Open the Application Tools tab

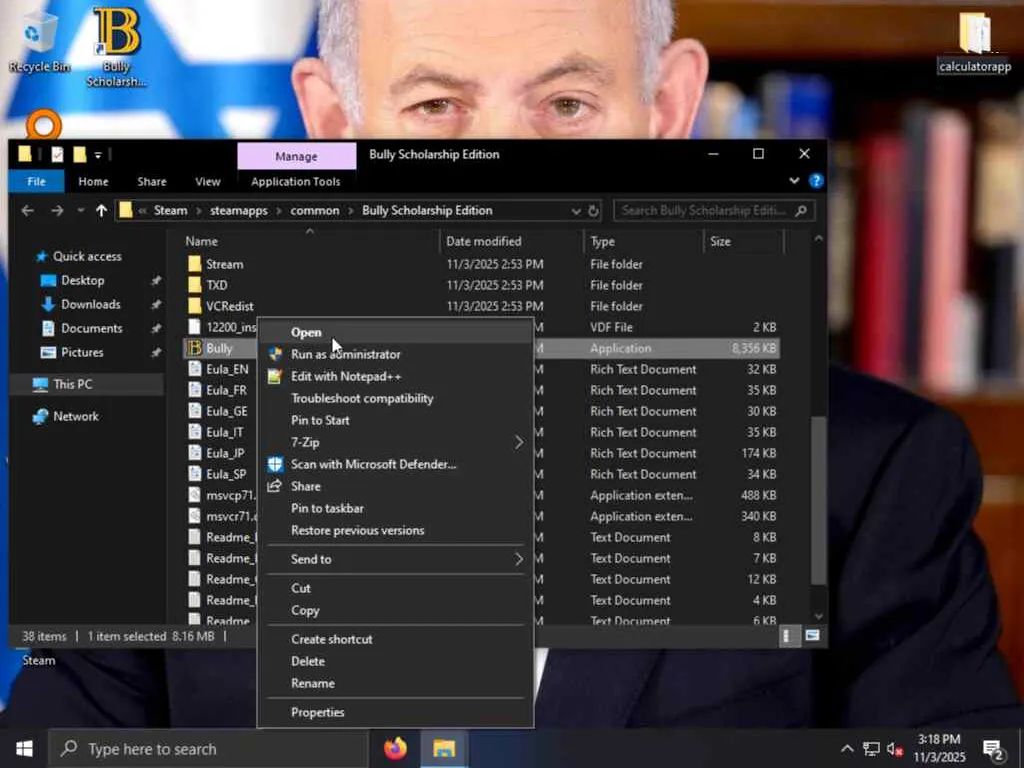[x=296, y=182]
